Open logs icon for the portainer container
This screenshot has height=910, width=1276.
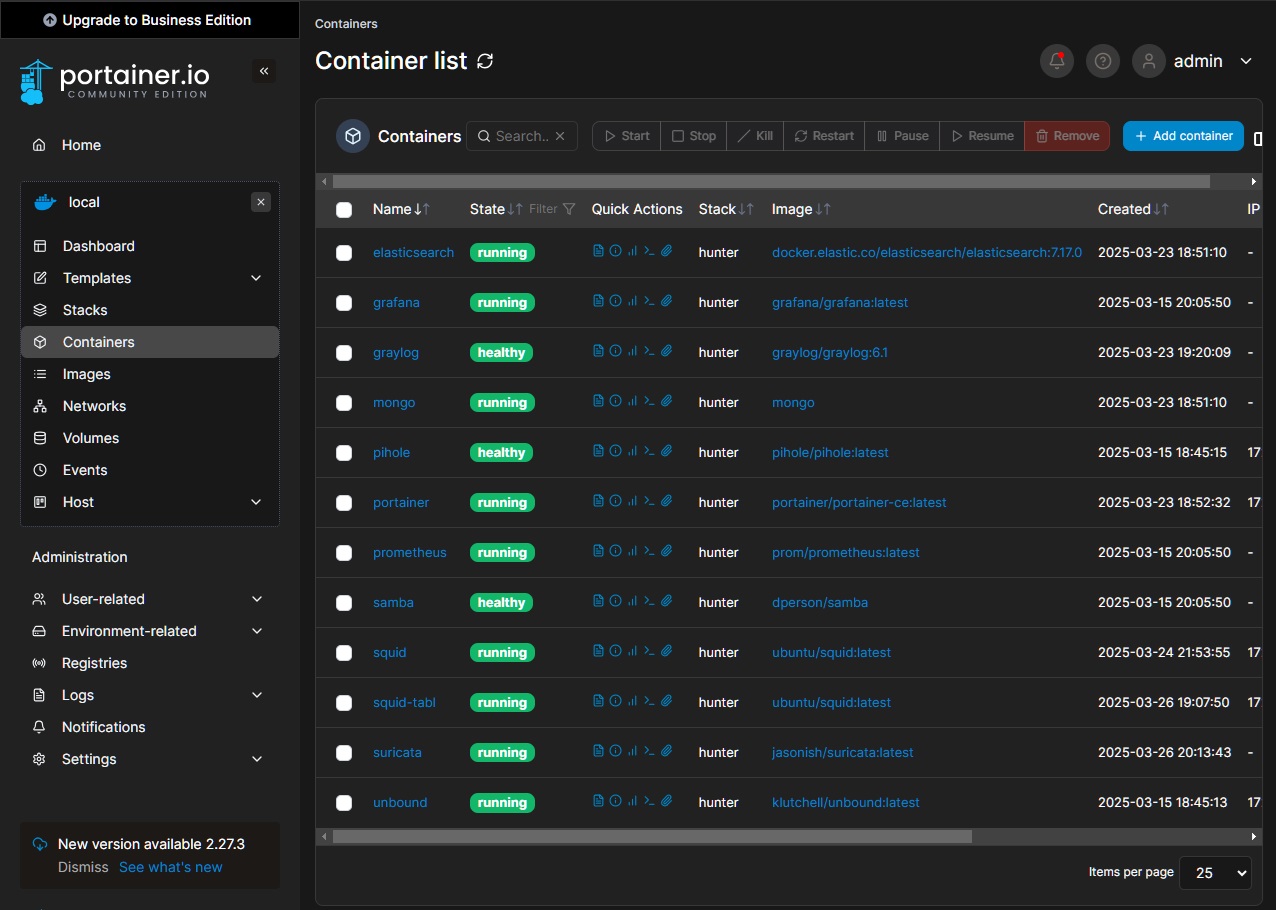[x=598, y=501]
